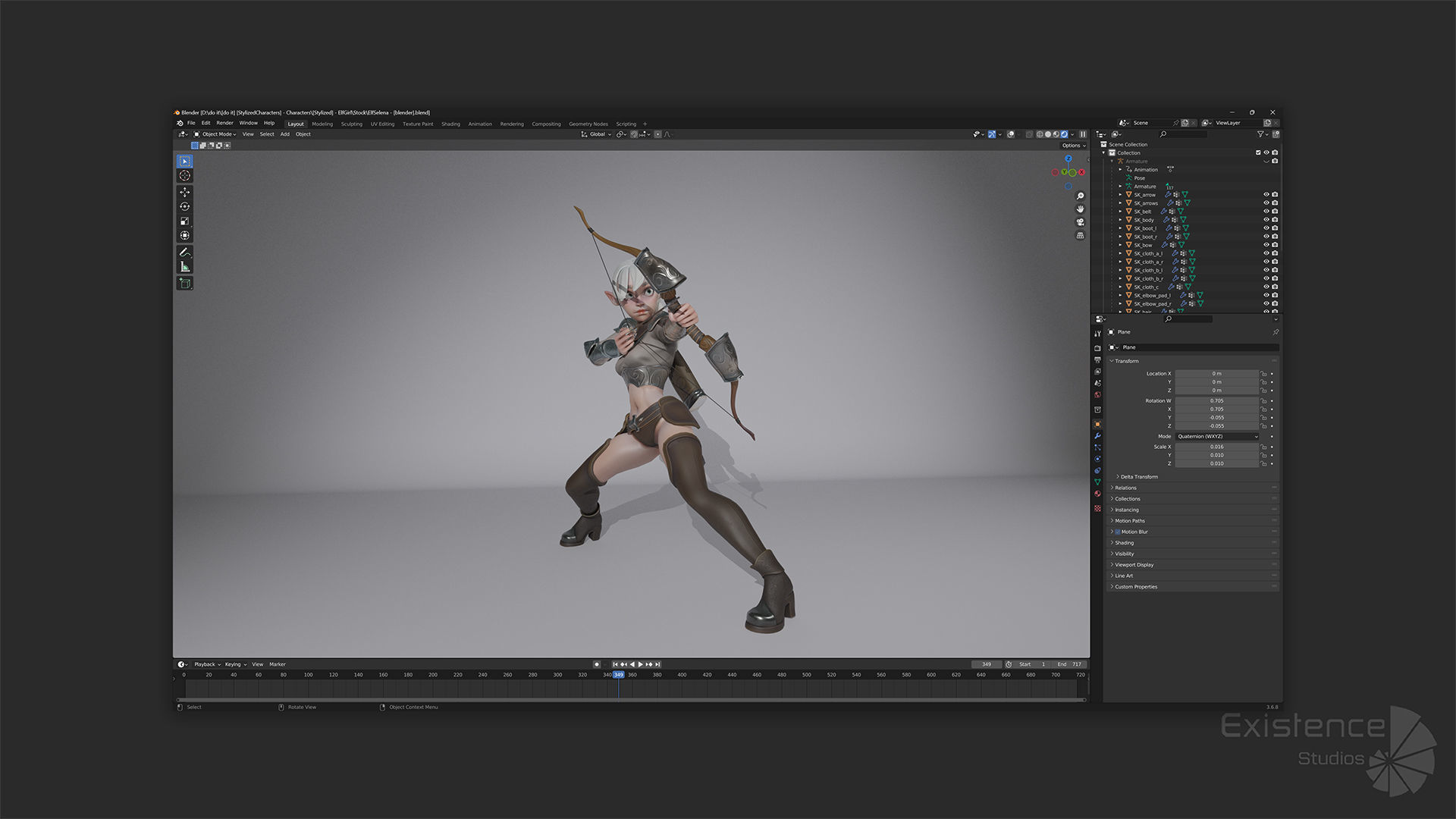1456x819 pixels.
Task: Open the Render menu
Action: 224,123
